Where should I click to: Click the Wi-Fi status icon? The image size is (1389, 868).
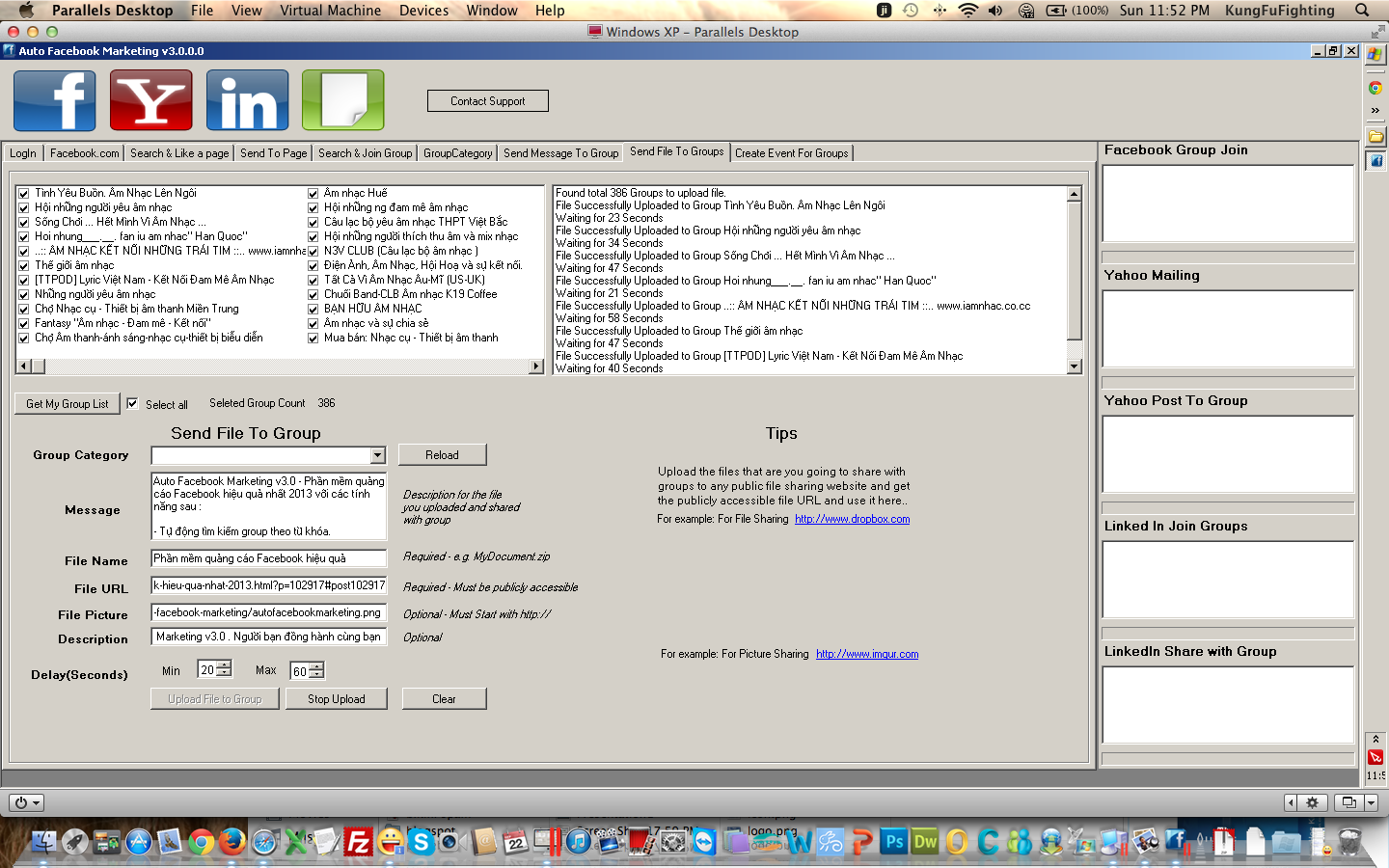967,10
